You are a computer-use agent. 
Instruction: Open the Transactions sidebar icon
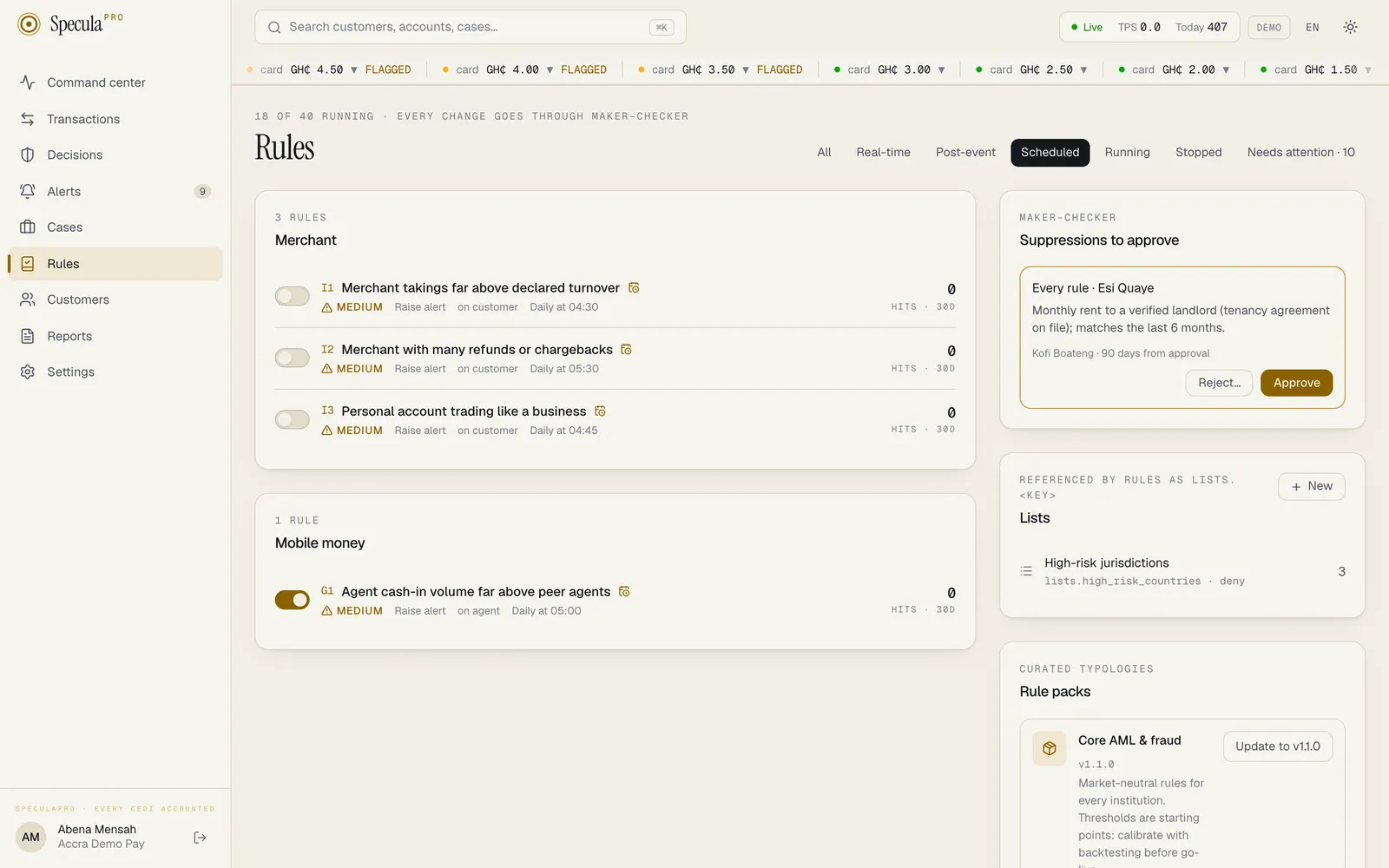pyautogui.click(x=28, y=119)
